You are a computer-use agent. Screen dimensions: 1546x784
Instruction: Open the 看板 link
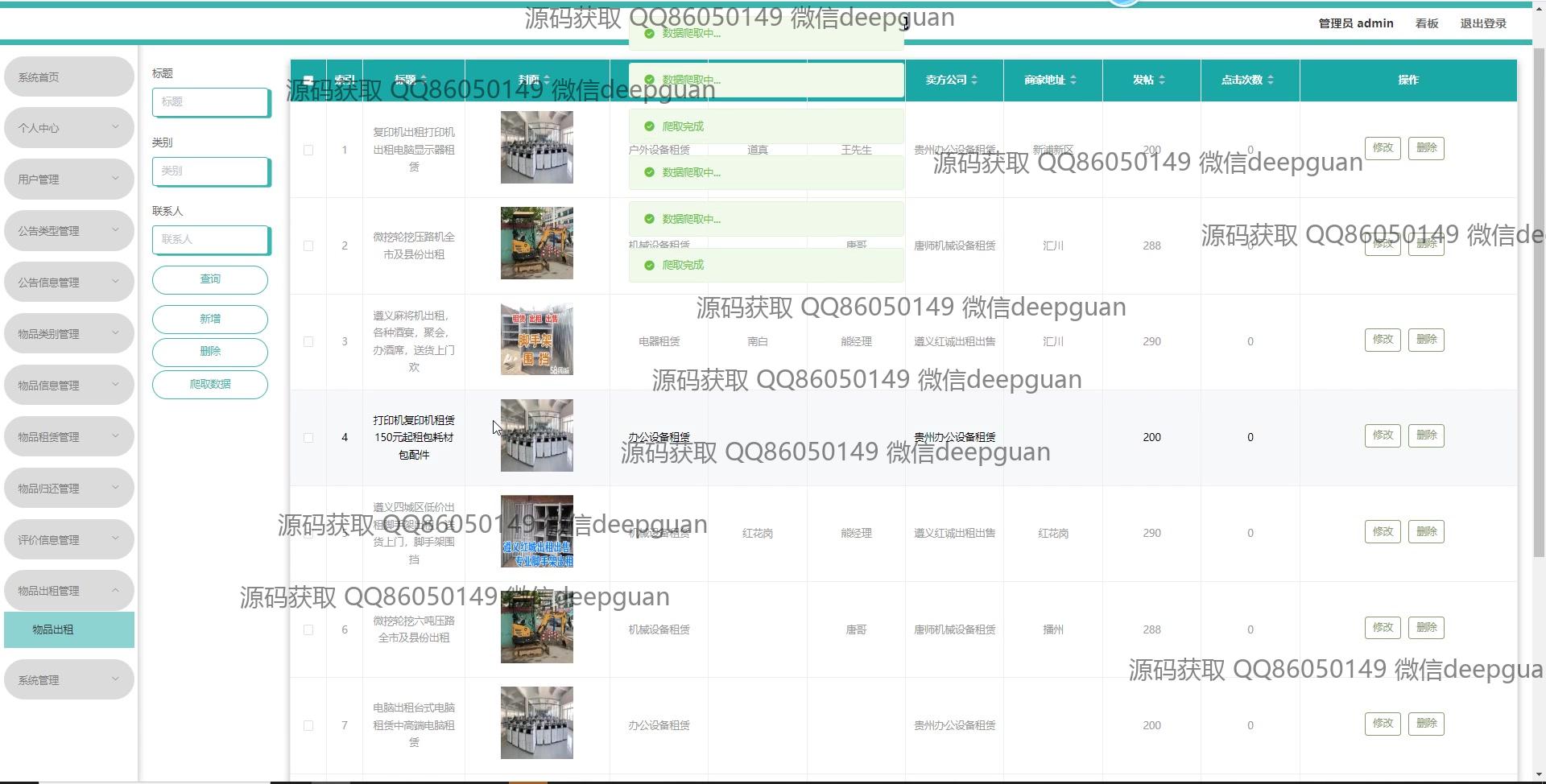[1427, 23]
